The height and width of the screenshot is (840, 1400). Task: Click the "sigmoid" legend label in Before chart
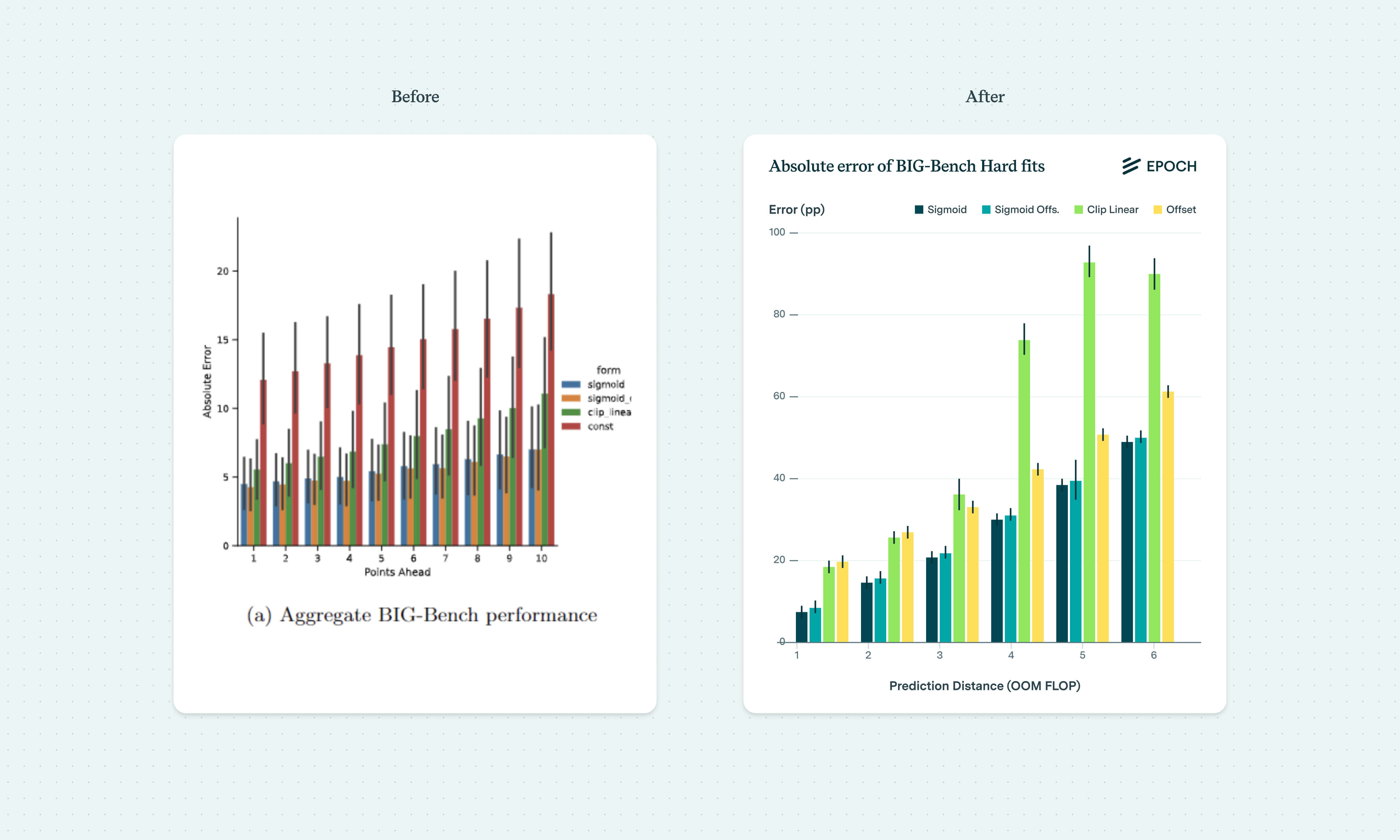605,384
